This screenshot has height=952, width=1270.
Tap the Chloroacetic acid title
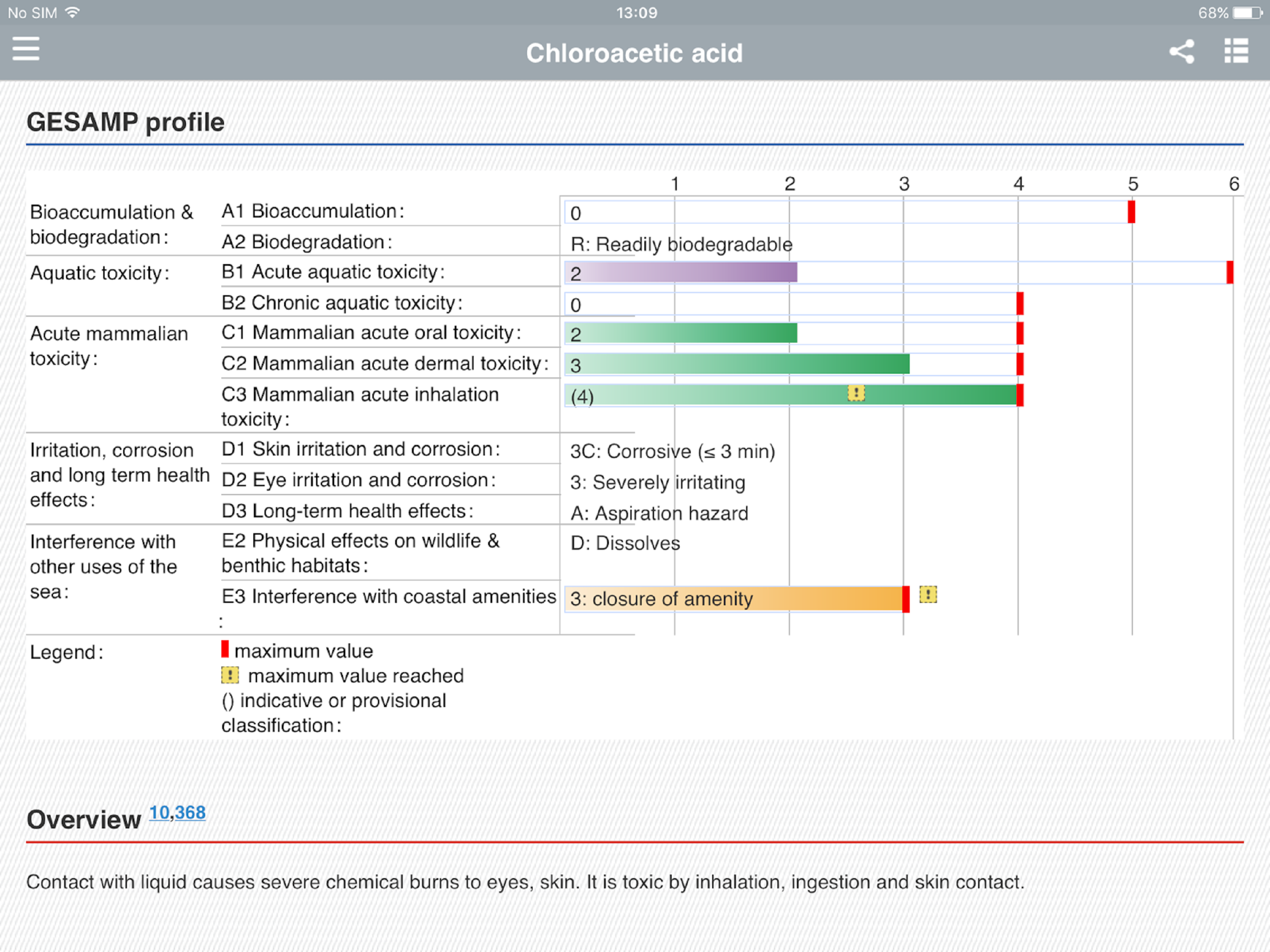tap(635, 53)
